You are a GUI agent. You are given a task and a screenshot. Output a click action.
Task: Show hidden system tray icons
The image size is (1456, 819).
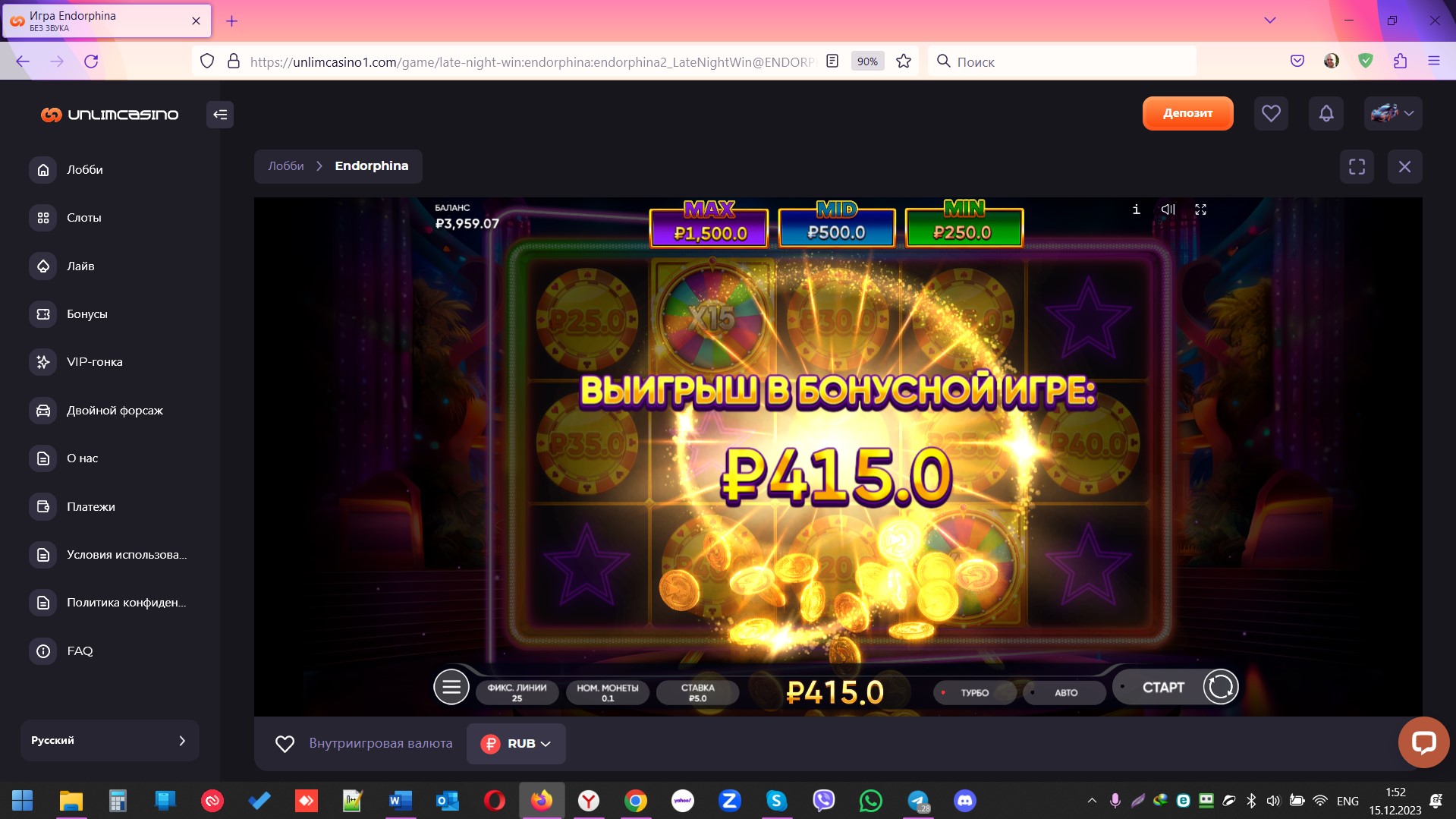click(x=1092, y=801)
